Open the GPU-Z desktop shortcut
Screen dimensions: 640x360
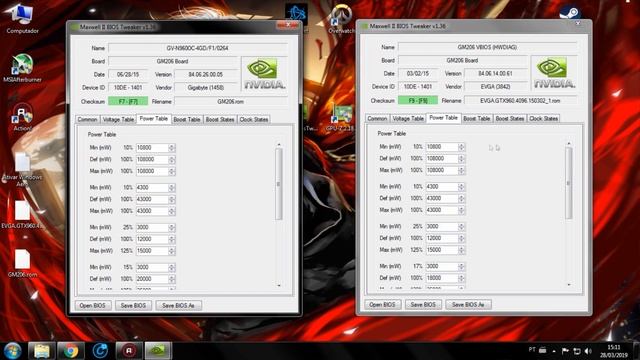(342, 118)
